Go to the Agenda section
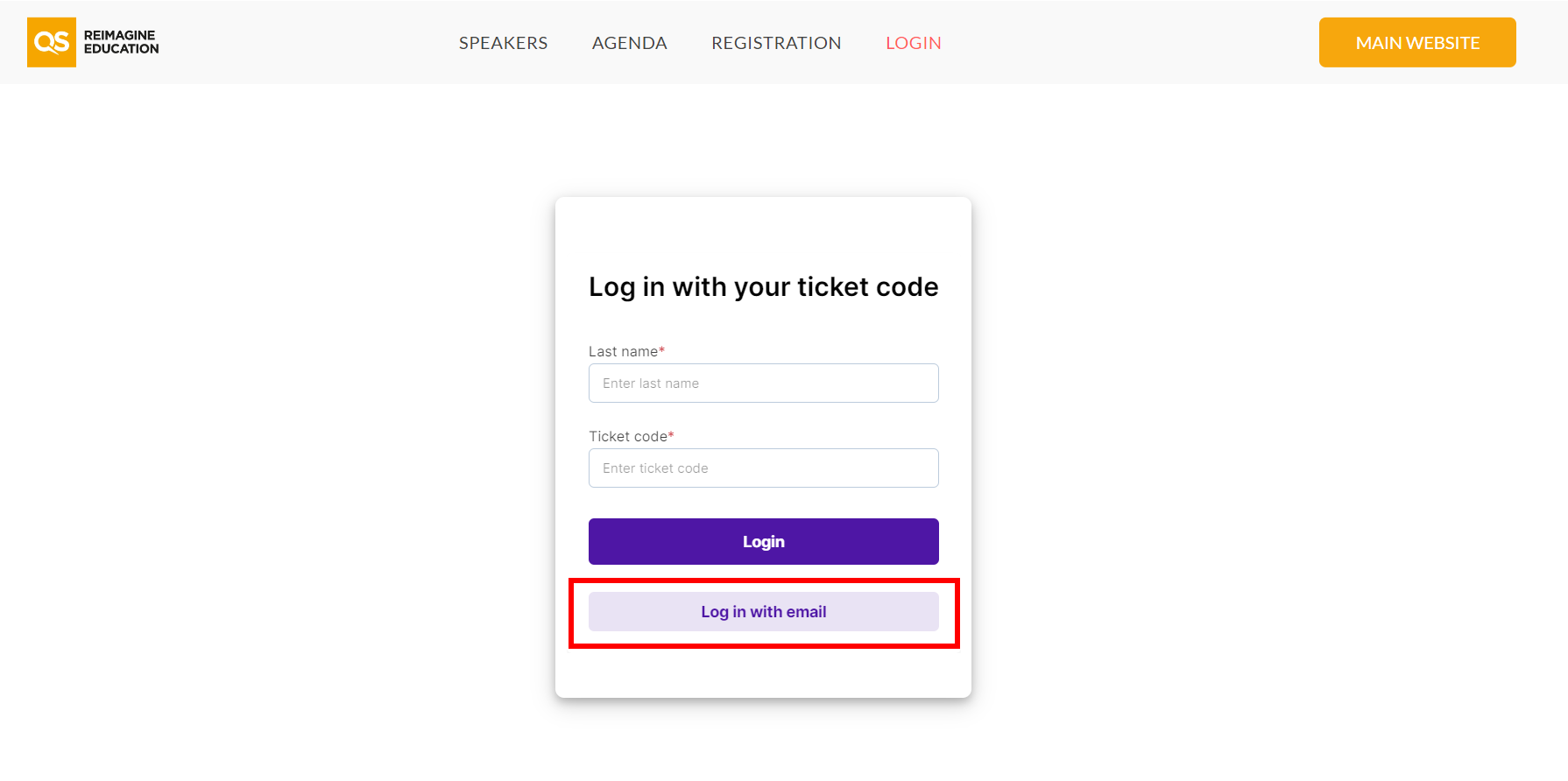The height and width of the screenshot is (781, 1568). [629, 43]
